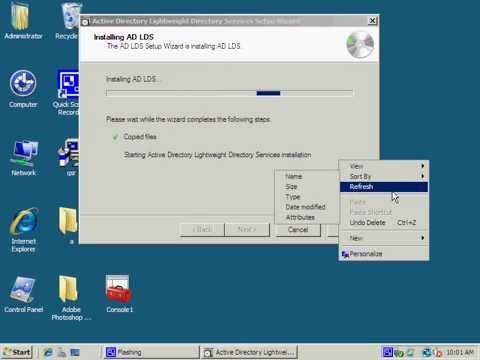Select the printer icon beside Network
This screenshot has height=360, width=480.
click(69, 158)
